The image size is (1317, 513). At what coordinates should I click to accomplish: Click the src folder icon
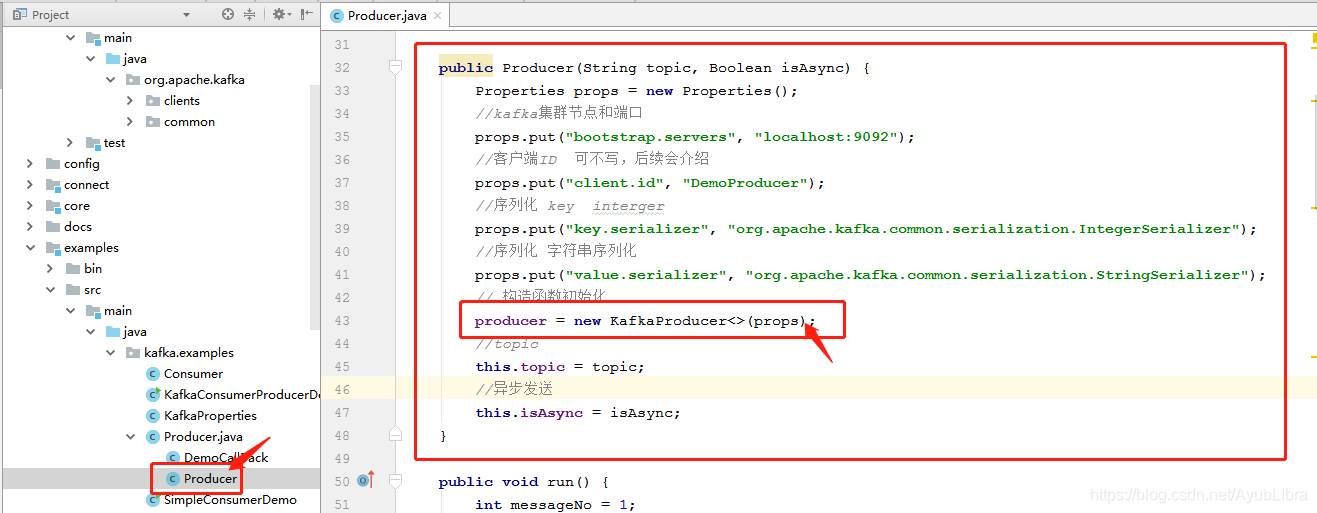pyautogui.click(x=73, y=290)
